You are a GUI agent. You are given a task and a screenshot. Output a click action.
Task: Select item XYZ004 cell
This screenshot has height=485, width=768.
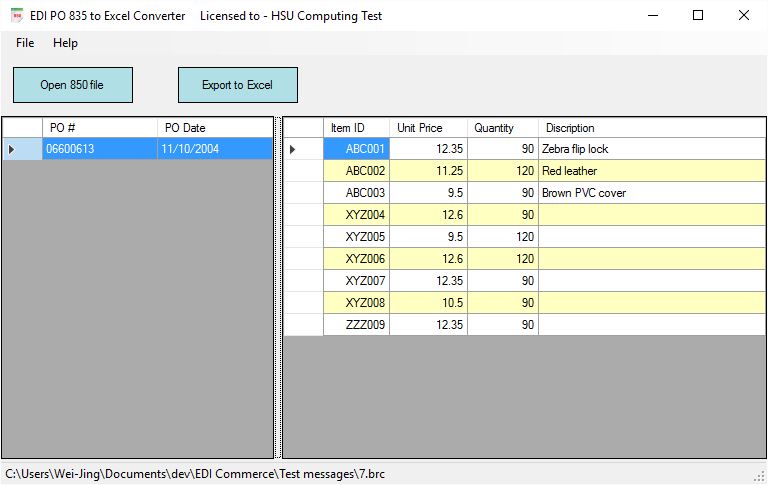(357, 215)
